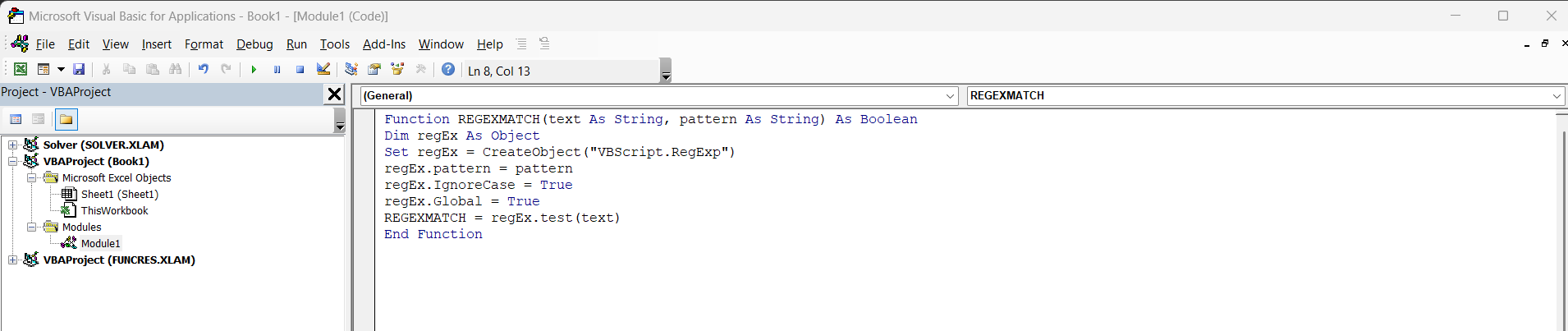The image size is (1568, 331).
Task: Run the macro with green play icon
Action: (x=254, y=70)
